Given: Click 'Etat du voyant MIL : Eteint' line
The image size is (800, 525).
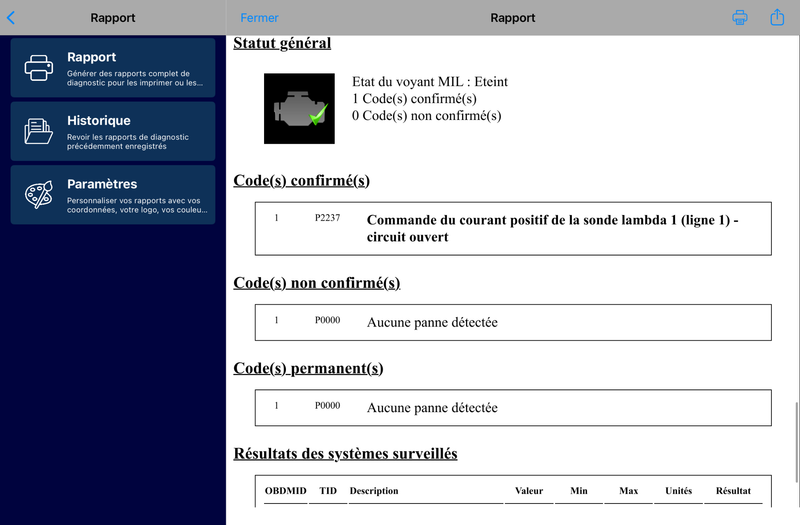Looking at the screenshot, I should point(430,82).
